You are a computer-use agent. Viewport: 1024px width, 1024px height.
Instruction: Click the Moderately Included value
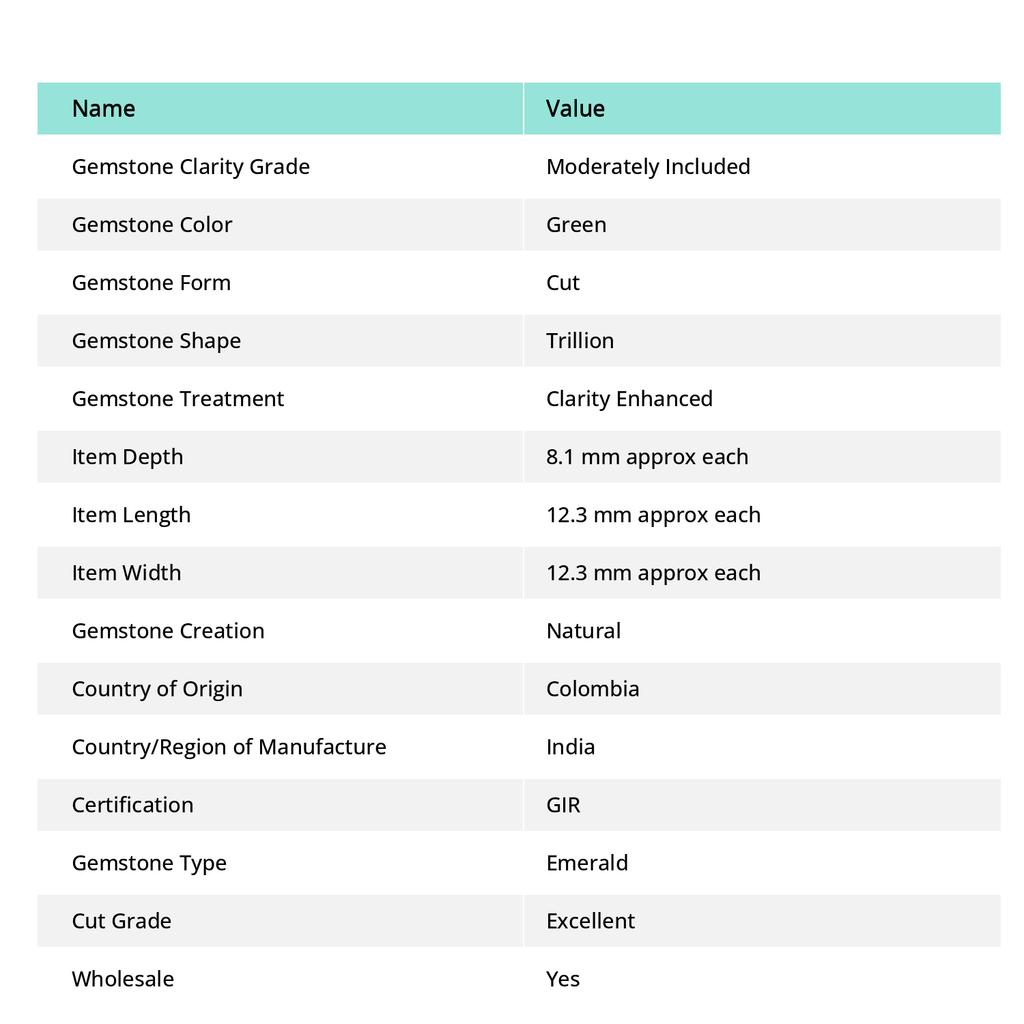pyautogui.click(x=648, y=166)
